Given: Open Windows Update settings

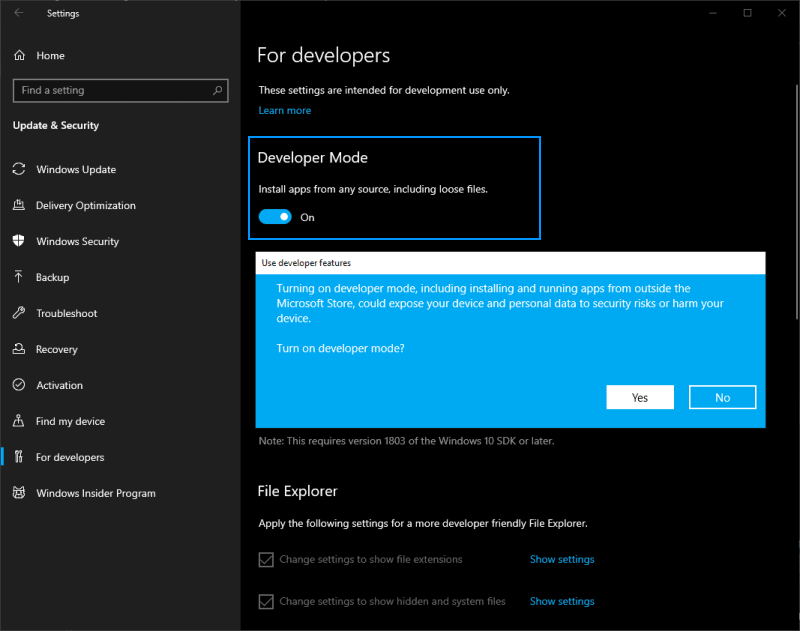Looking at the screenshot, I should click(73, 169).
